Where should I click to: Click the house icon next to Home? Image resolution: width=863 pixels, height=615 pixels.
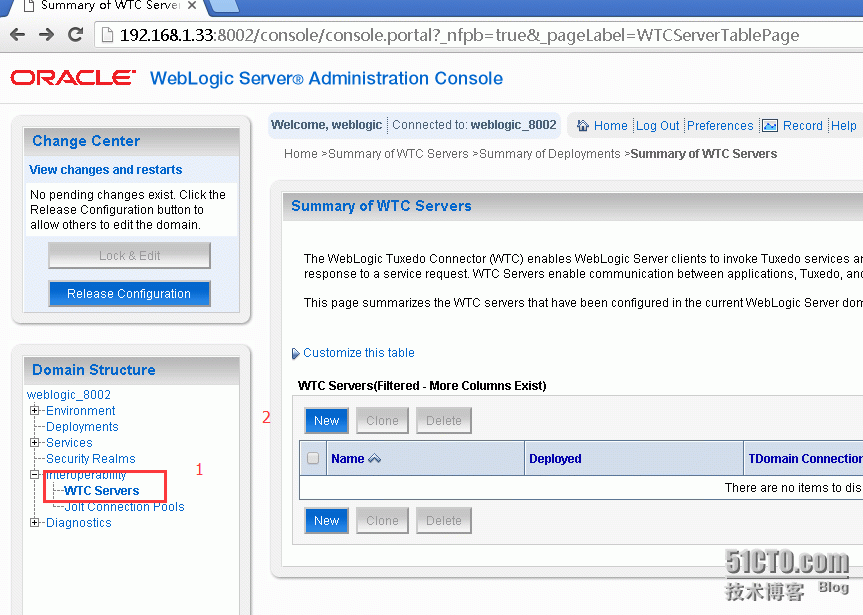(x=582, y=126)
